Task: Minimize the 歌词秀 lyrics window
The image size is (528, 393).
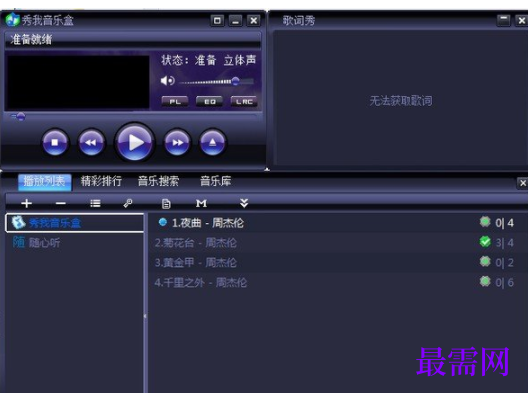Action: (x=503, y=20)
